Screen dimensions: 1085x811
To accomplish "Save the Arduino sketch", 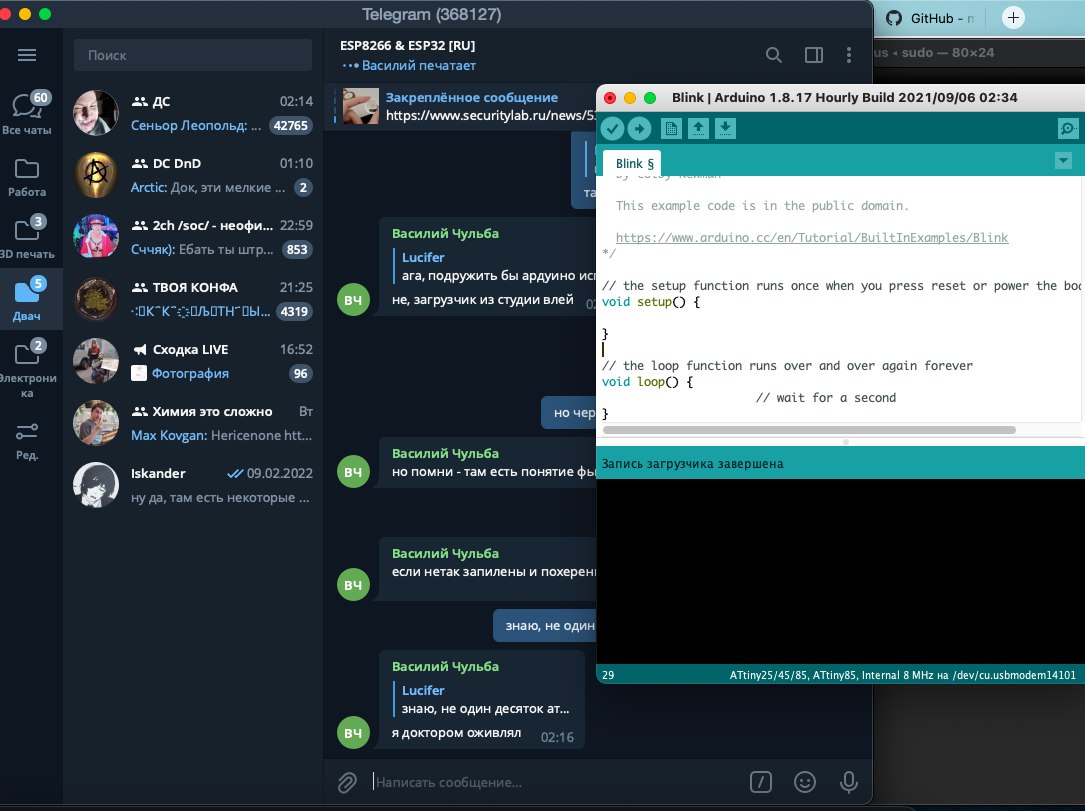I will pyautogui.click(x=725, y=128).
